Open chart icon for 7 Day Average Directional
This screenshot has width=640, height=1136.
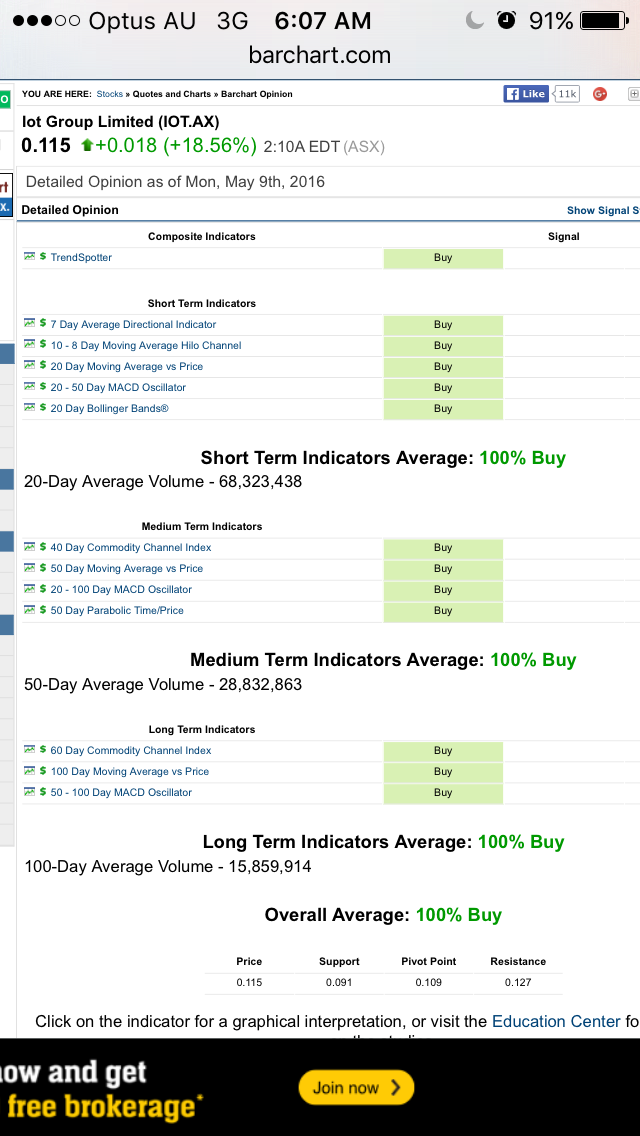30,324
